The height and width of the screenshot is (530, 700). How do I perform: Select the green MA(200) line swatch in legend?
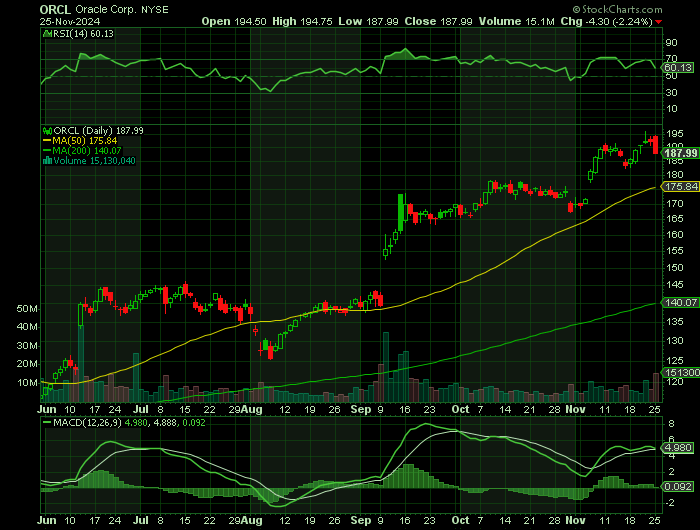47,150
